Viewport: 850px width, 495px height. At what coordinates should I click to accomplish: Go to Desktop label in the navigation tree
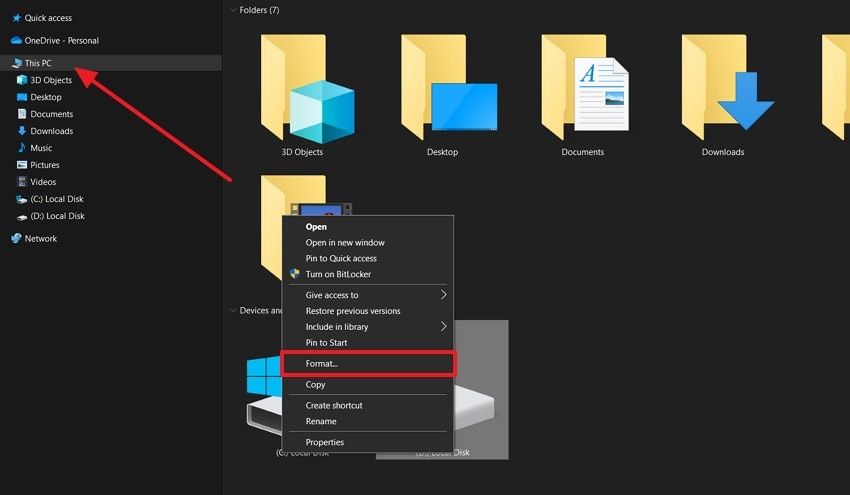pyautogui.click(x=46, y=97)
